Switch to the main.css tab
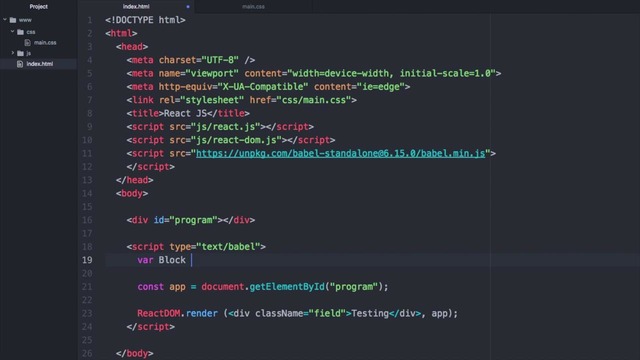 point(253,7)
